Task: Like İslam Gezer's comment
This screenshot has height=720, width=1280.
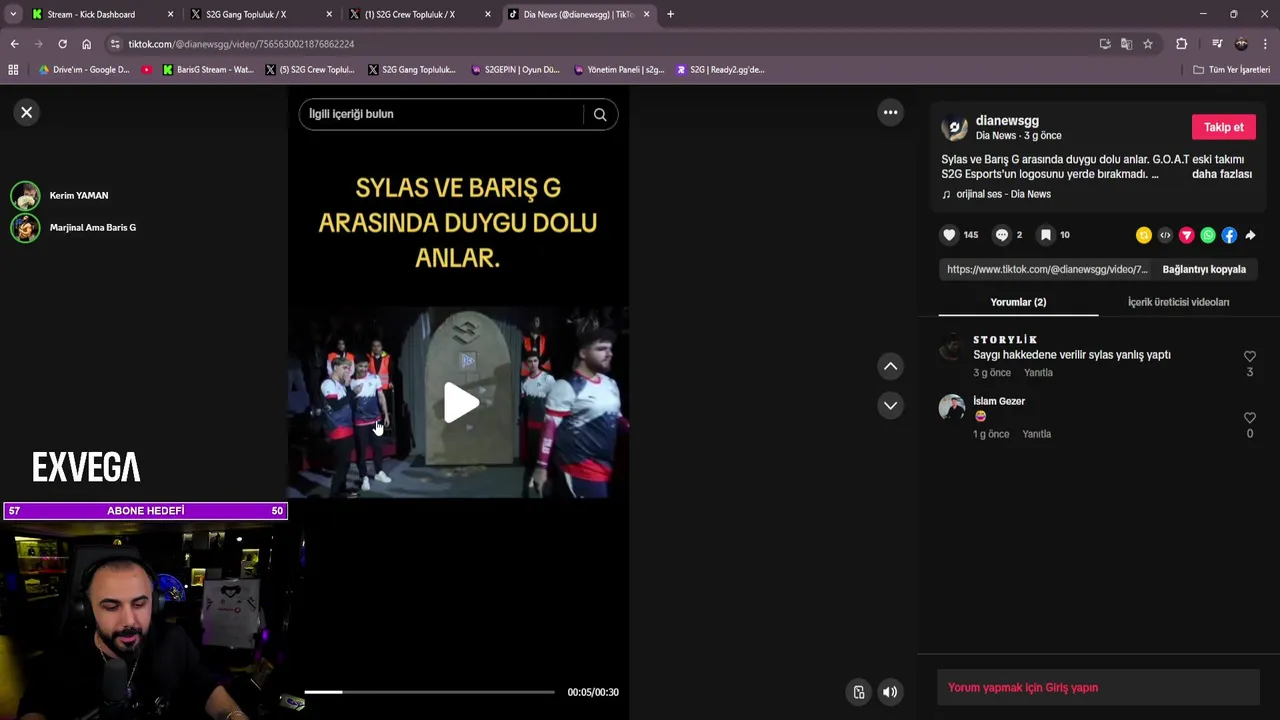Action: [x=1249, y=418]
